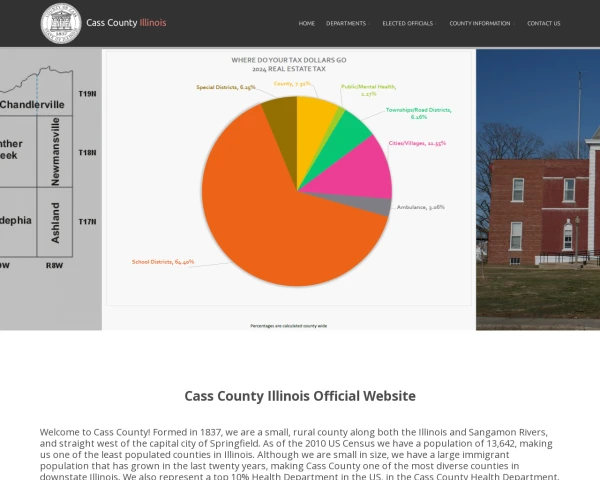
Task: Select CONTACT US in the navigation
Action: click(x=543, y=23)
